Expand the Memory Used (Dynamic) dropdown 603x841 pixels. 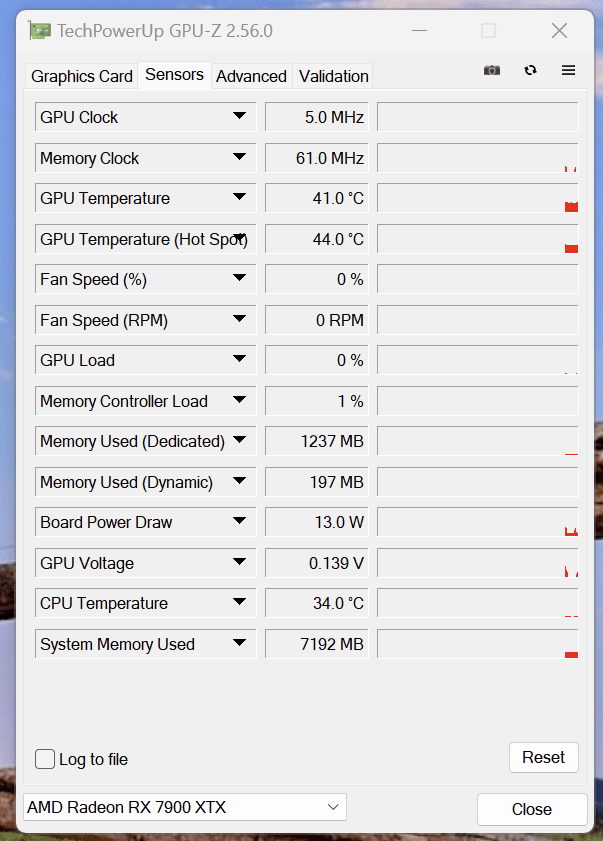[x=239, y=481]
